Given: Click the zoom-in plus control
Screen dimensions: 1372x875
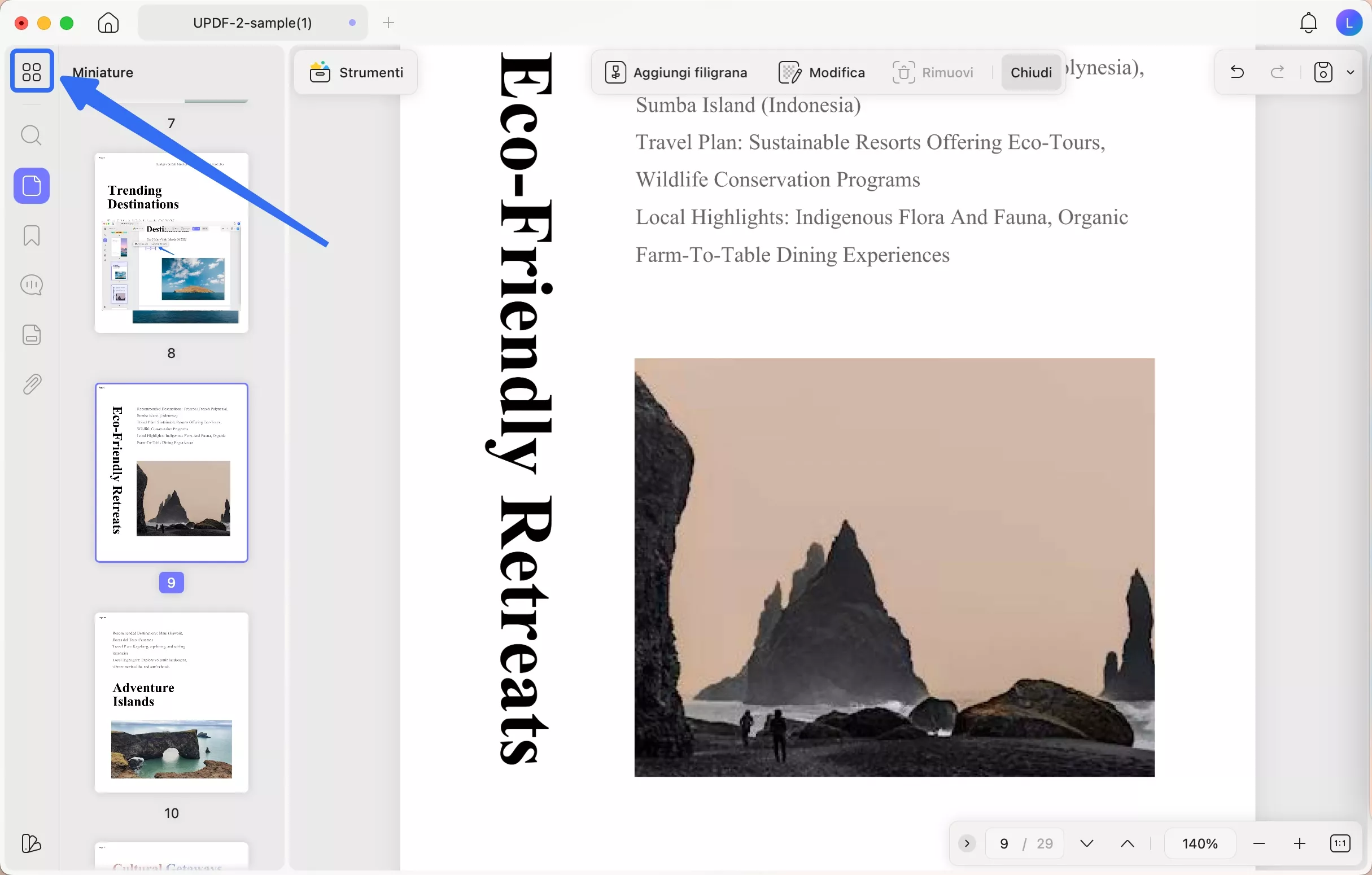Looking at the screenshot, I should (1300, 843).
